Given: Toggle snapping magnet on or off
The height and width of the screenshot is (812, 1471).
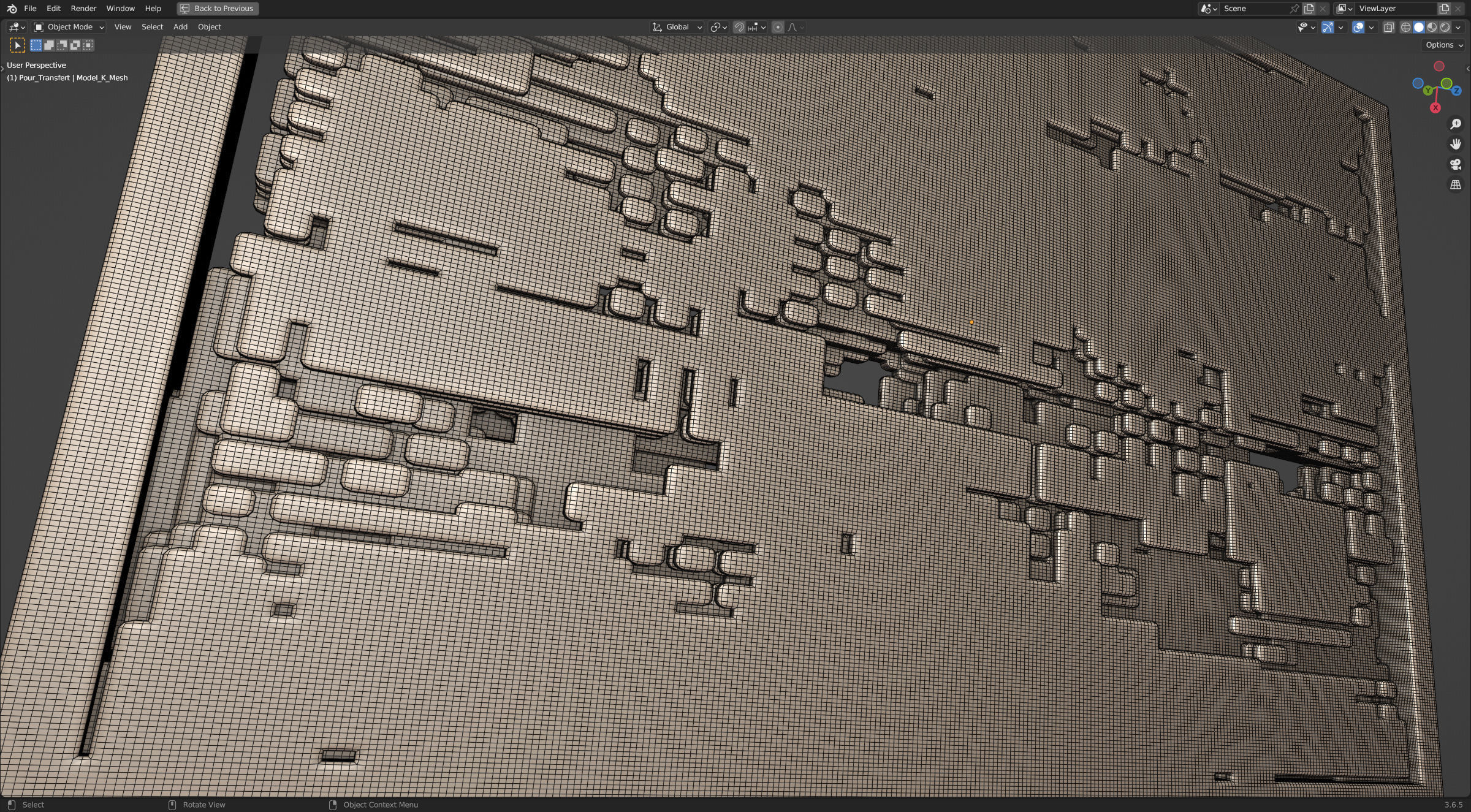Looking at the screenshot, I should (x=739, y=27).
